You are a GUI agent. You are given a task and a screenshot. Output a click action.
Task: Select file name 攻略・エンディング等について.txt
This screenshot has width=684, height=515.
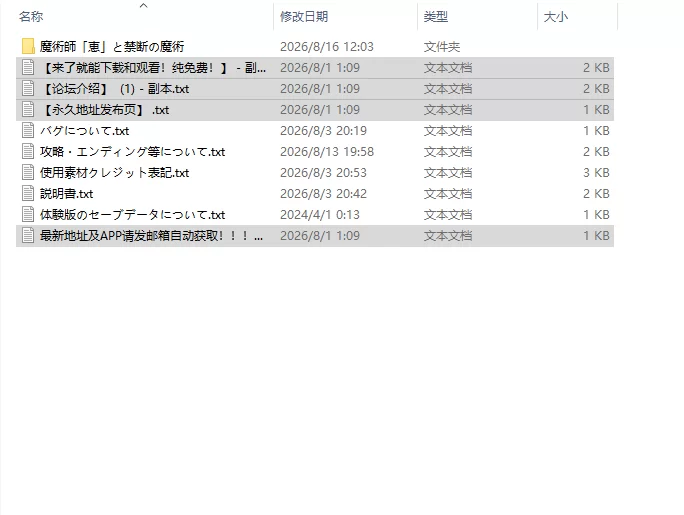(x=133, y=151)
